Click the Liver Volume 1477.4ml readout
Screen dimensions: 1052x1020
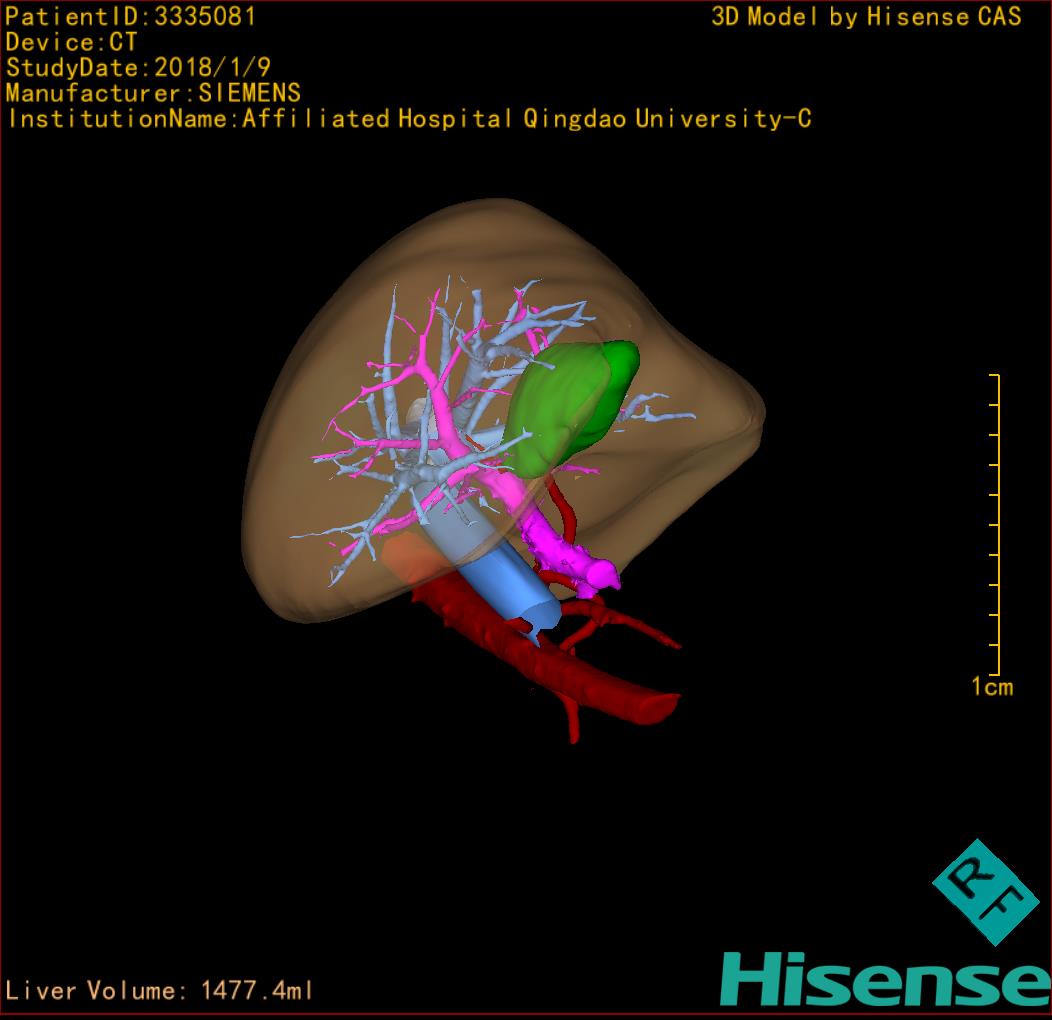(160, 991)
